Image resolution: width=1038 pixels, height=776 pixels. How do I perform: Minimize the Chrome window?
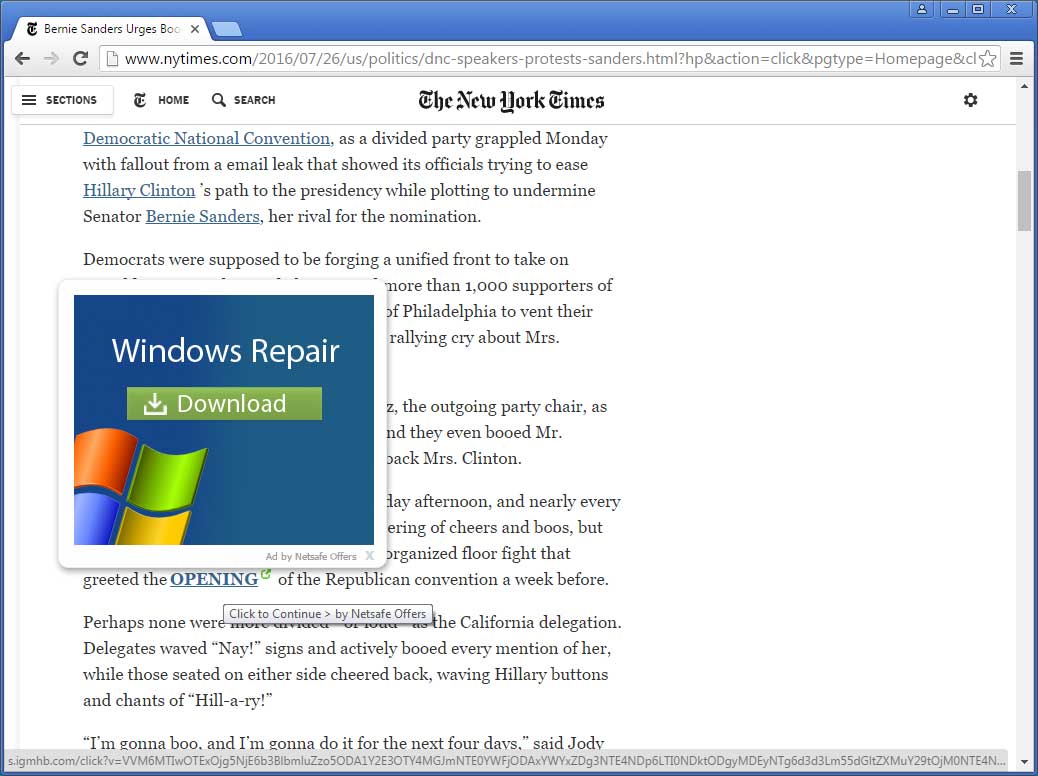click(x=953, y=9)
